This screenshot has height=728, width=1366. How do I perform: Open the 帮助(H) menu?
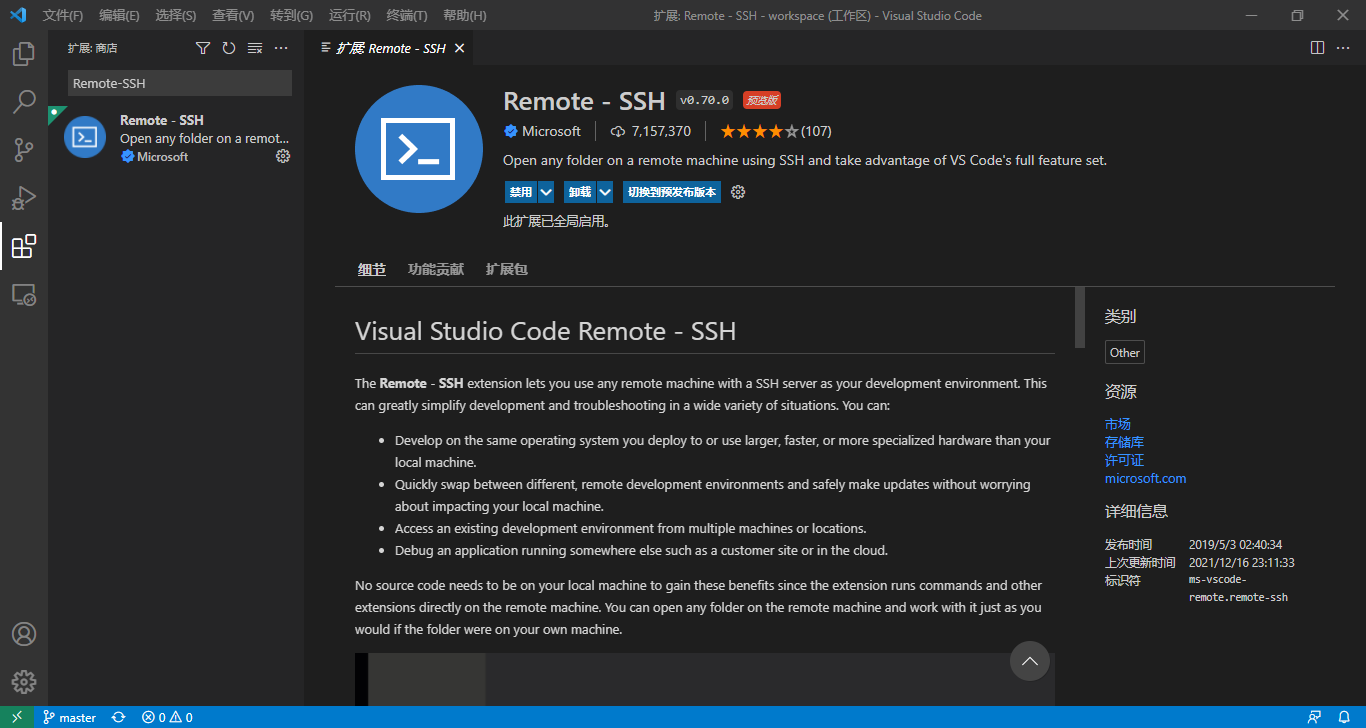464,15
